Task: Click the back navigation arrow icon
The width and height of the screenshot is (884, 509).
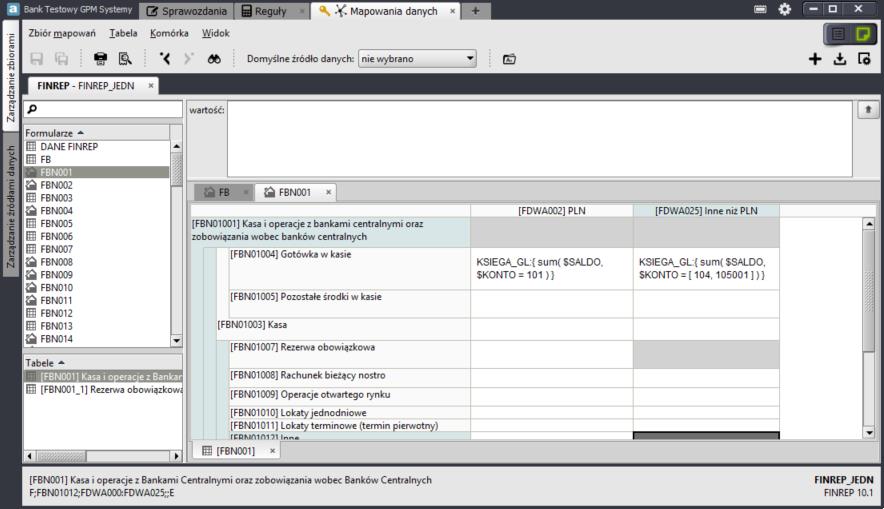Action: pyautogui.click(x=165, y=59)
